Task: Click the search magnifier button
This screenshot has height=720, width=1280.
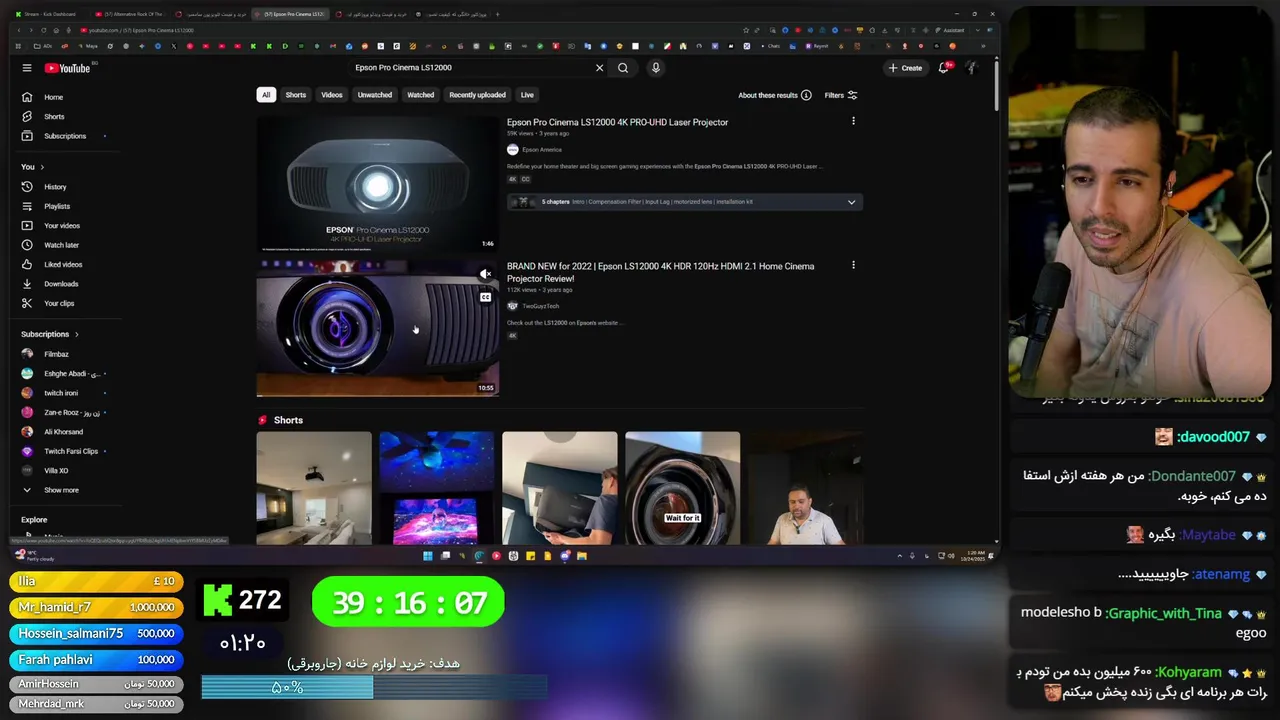Action: (623, 68)
